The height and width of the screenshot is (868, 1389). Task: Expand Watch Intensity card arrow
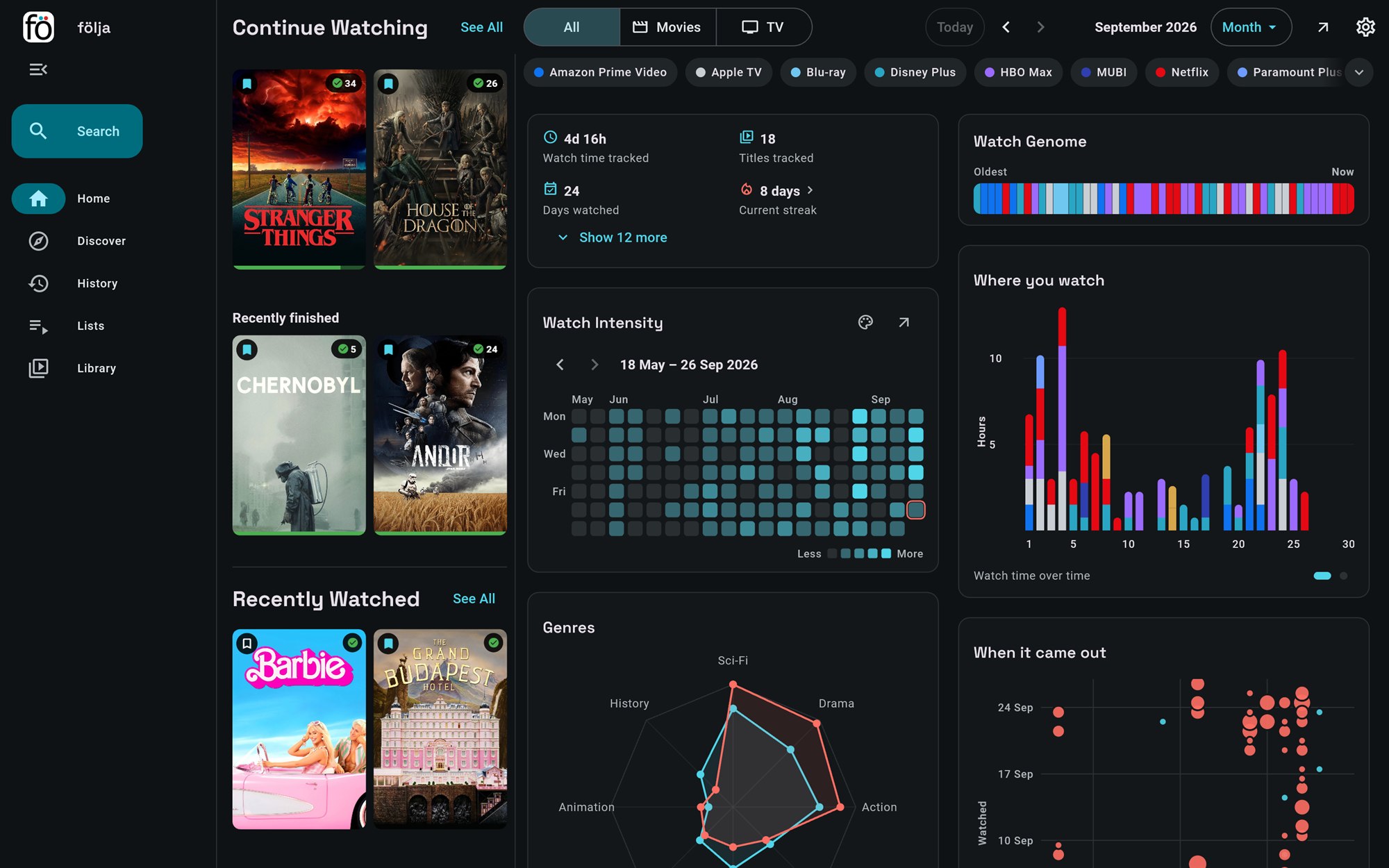click(904, 322)
